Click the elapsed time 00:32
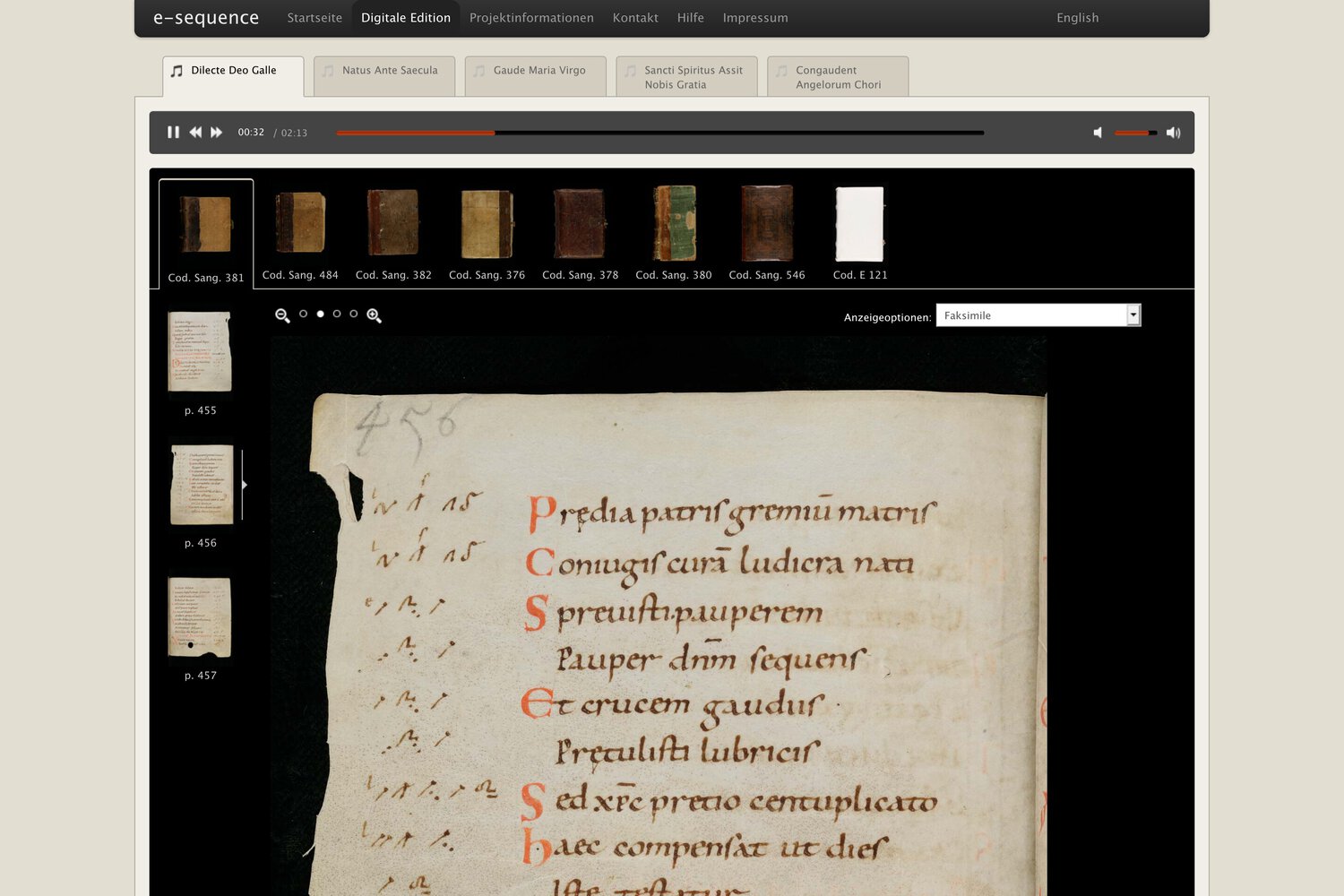1344x896 pixels. [251, 133]
